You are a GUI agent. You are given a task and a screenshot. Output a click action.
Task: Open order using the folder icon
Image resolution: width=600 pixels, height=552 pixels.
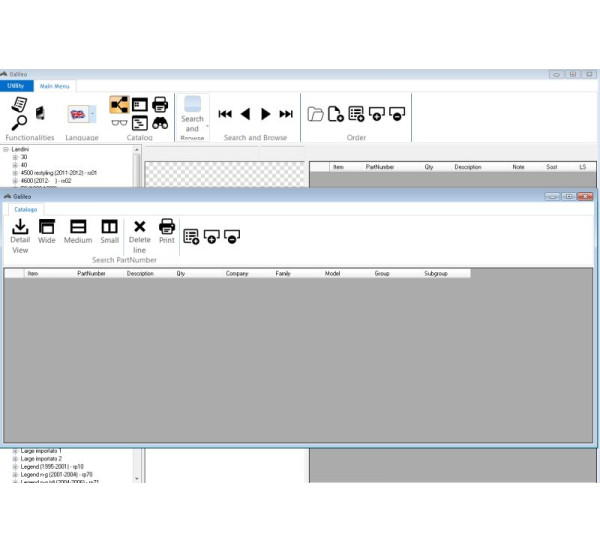point(315,114)
